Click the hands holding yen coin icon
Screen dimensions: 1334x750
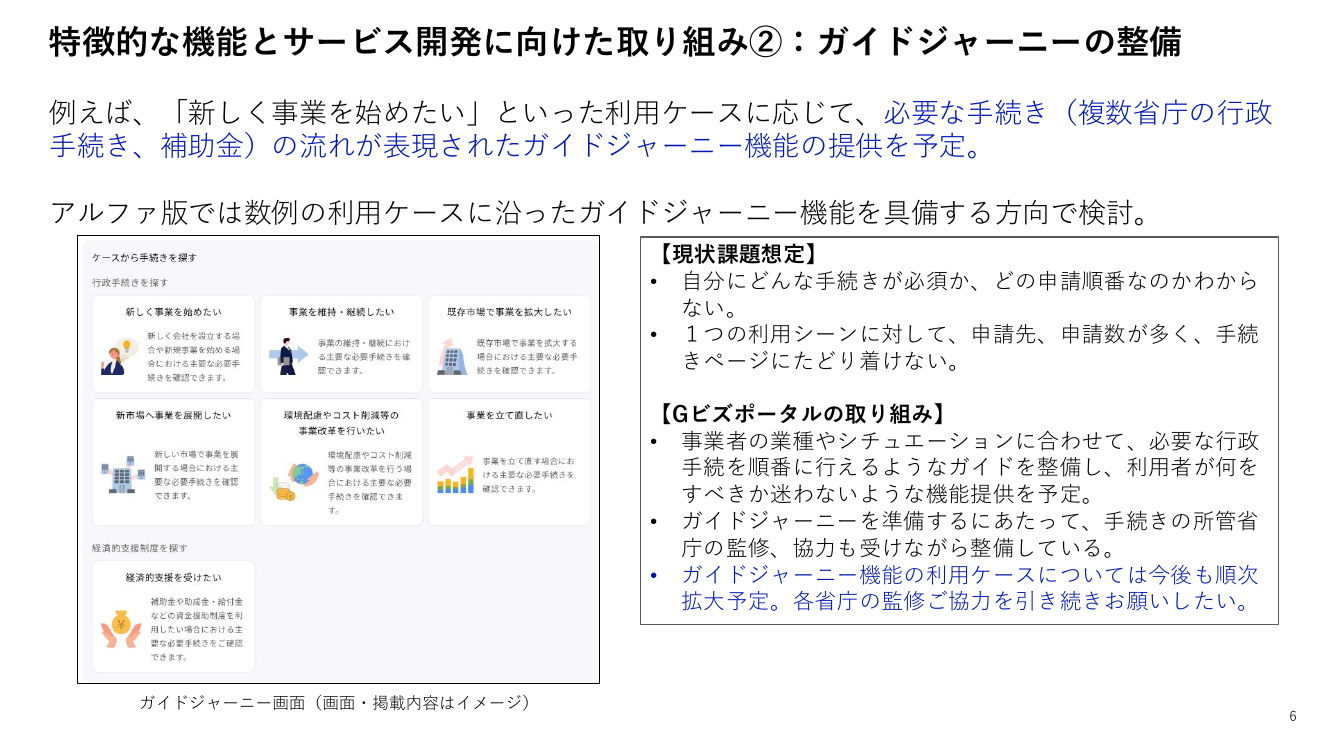121,629
